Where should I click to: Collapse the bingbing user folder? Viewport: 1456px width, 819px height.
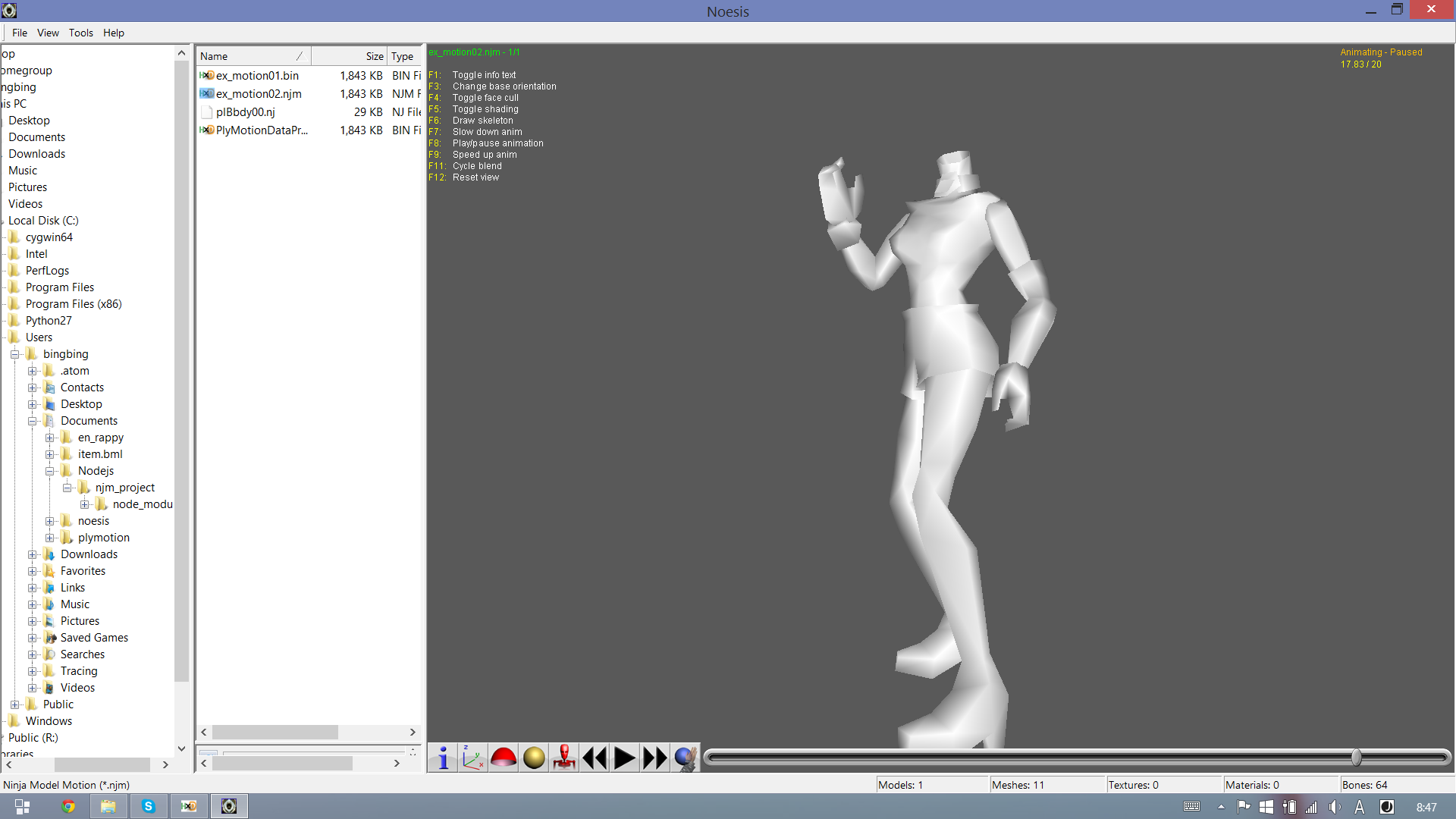point(14,354)
